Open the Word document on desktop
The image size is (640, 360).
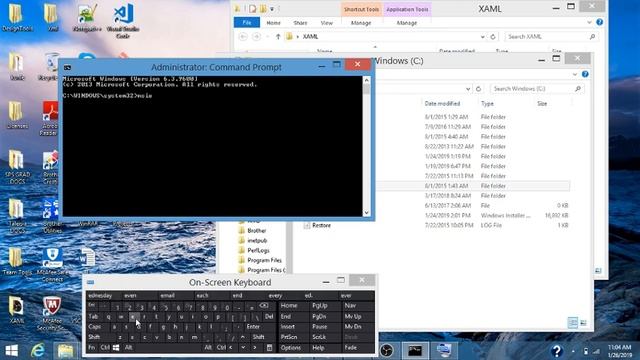pyautogui.click(x=87, y=259)
